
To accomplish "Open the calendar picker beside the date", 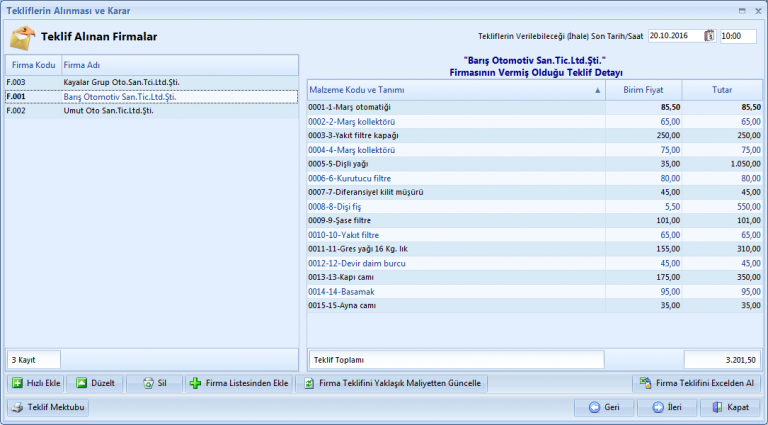I will (x=709, y=36).
